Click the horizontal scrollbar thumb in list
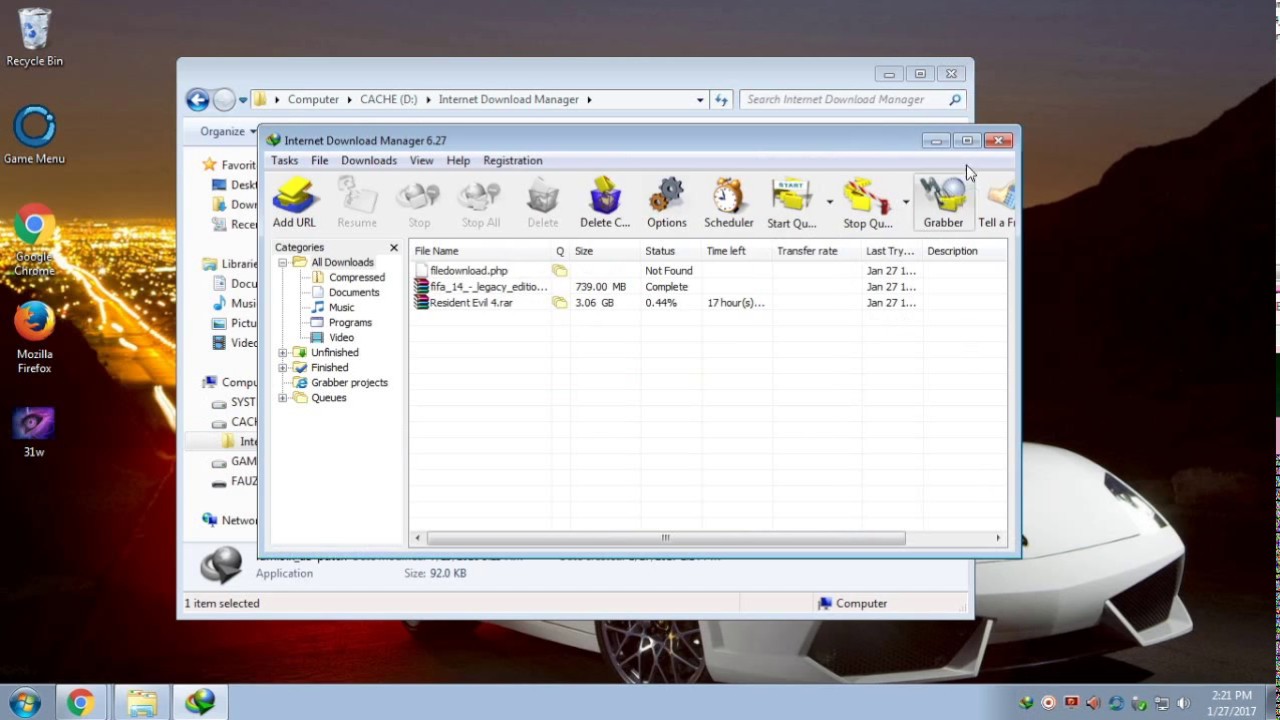Screen dimensions: 1280x720 [x=665, y=538]
